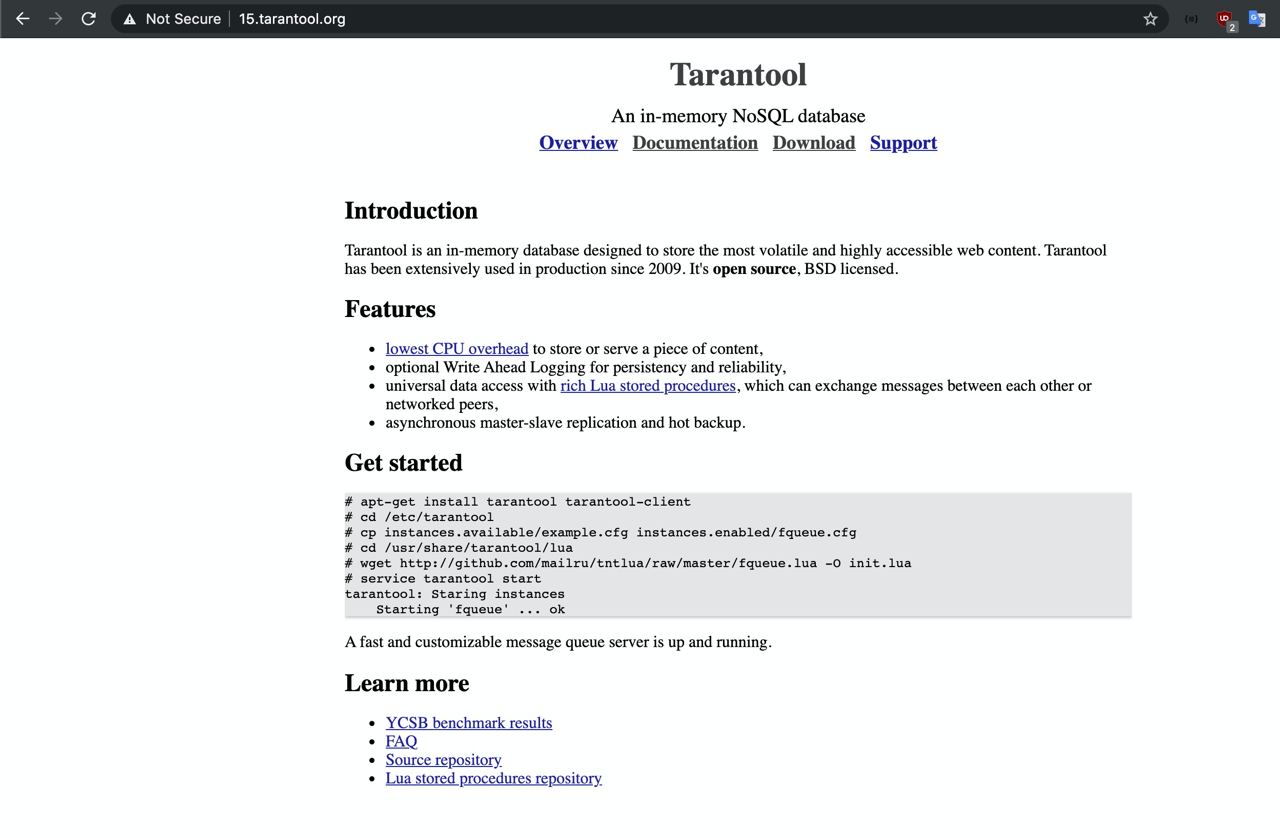Click 'An in-memory NoSQL database' subtitle
The image size is (1280, 838).
click(x=738, y=116)
